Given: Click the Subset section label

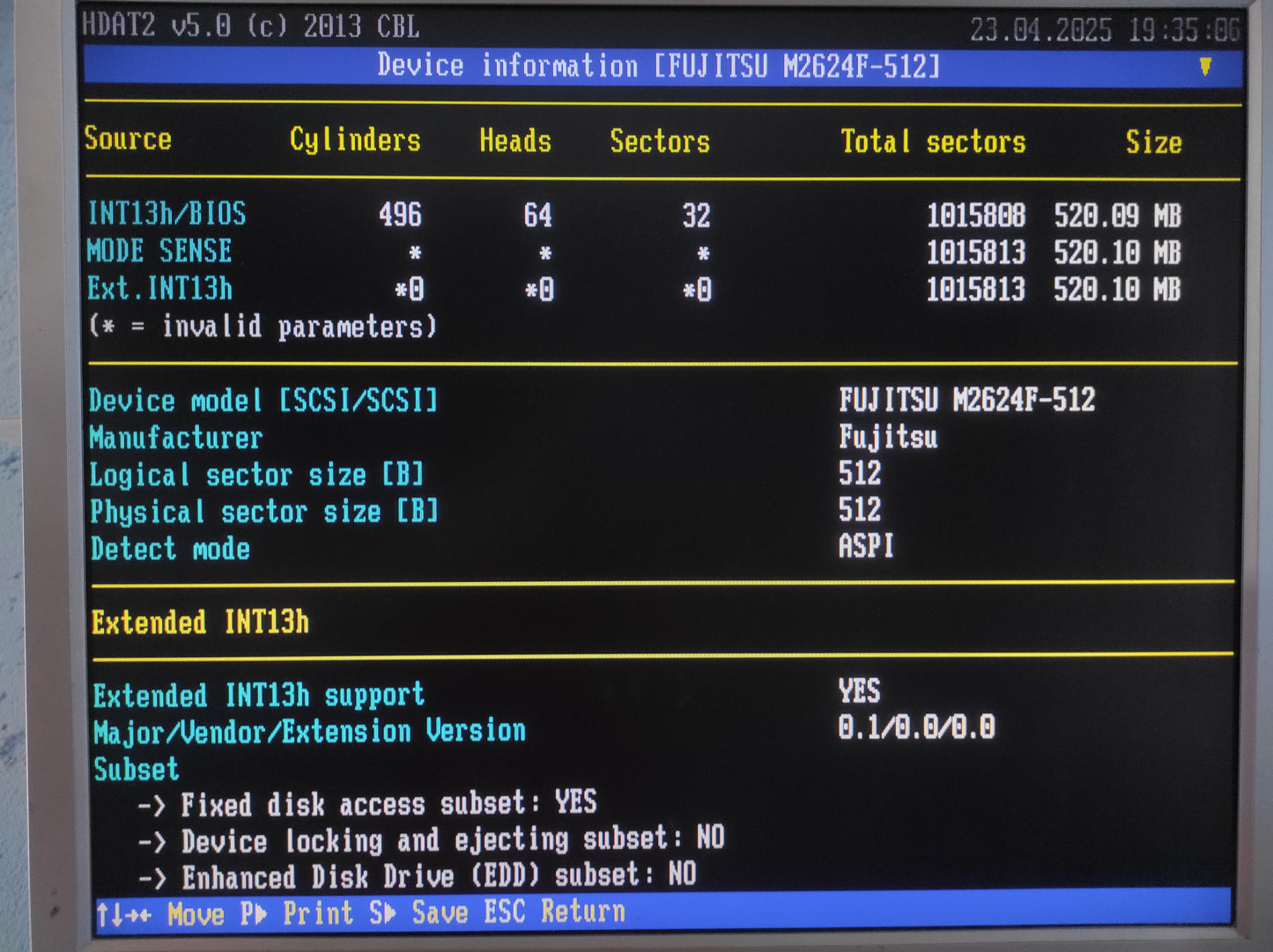Looking at the screenshot, I should click(136, 769).
